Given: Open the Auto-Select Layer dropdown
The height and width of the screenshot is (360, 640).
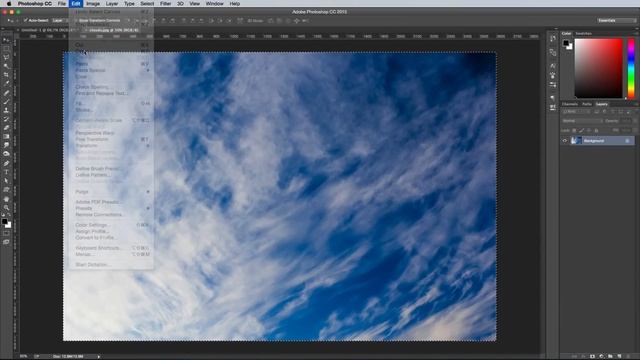Looking at the screenshot, I should [x=59, y=20].
